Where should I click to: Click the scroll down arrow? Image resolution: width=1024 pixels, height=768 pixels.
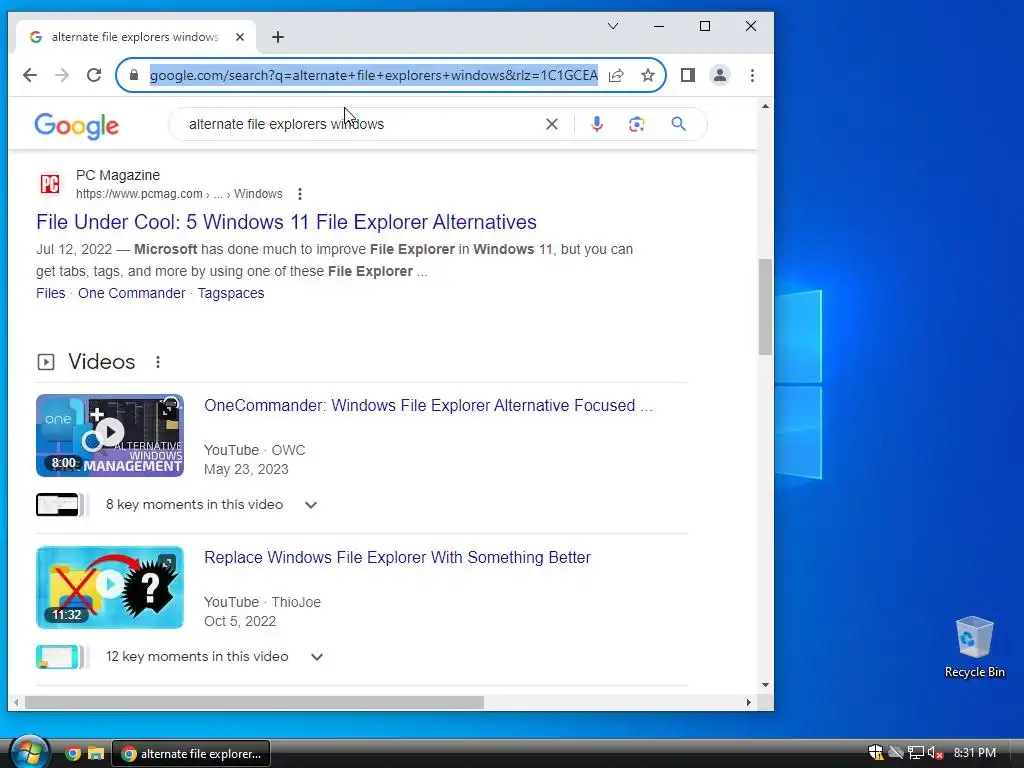[x=765, y=685]
